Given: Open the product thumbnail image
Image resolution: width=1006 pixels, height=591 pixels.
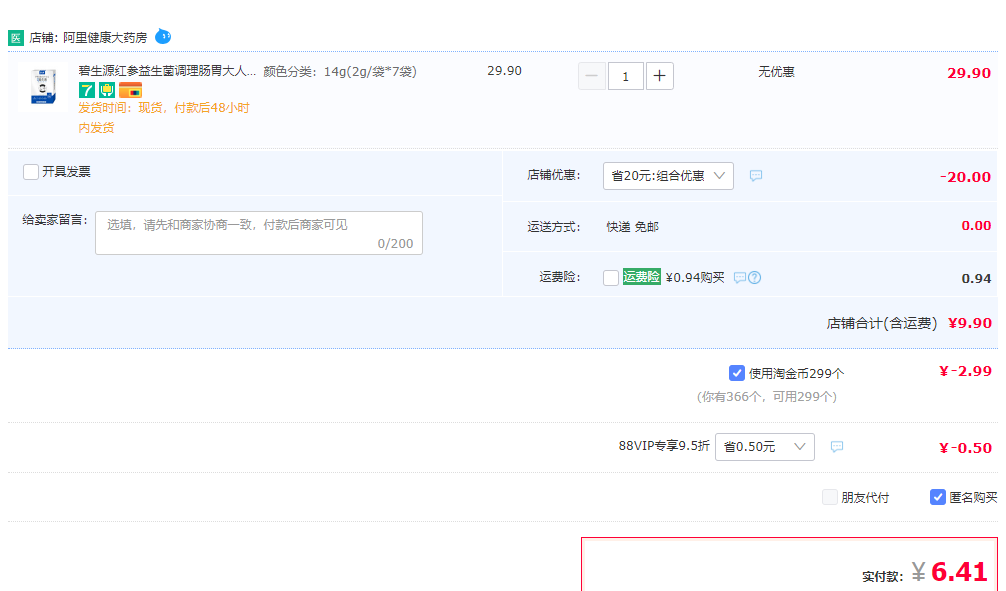Looking at the screenshot, I should point(43,87).
